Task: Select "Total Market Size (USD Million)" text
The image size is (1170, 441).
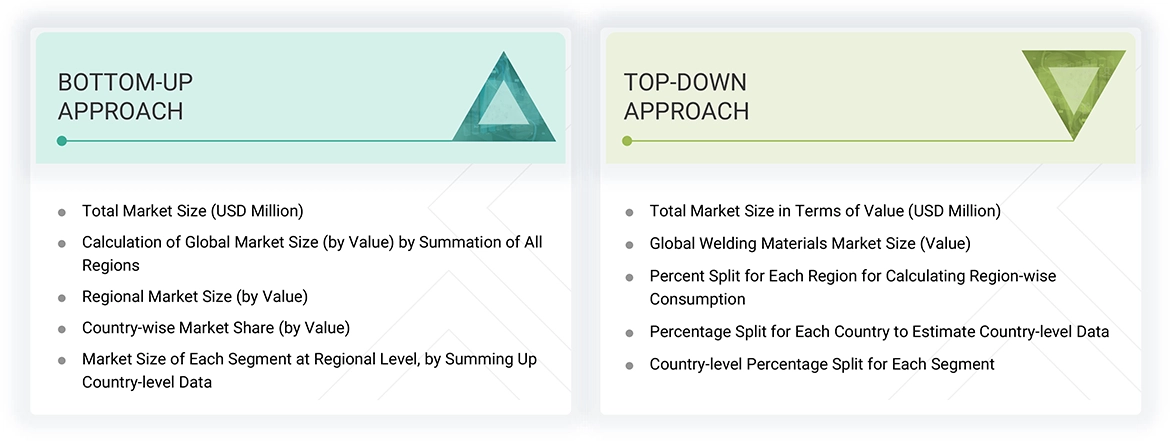Action: (192, 211)
